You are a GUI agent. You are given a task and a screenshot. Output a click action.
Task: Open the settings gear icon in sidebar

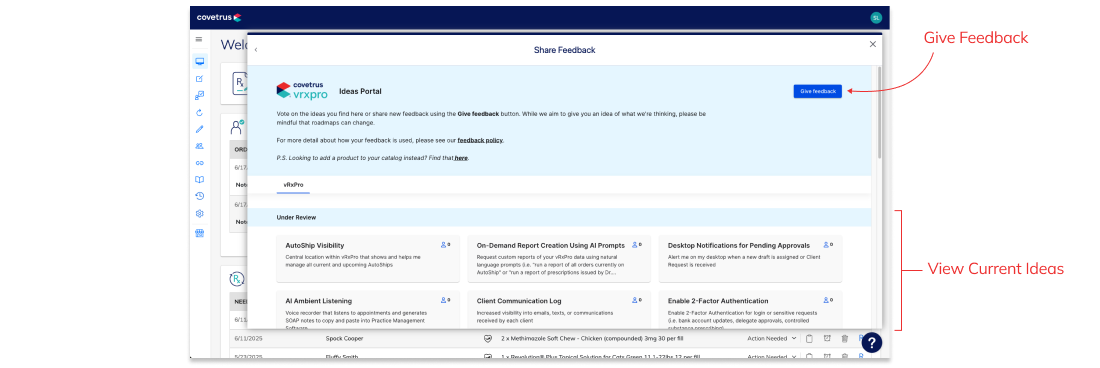(x=199, y=213)
